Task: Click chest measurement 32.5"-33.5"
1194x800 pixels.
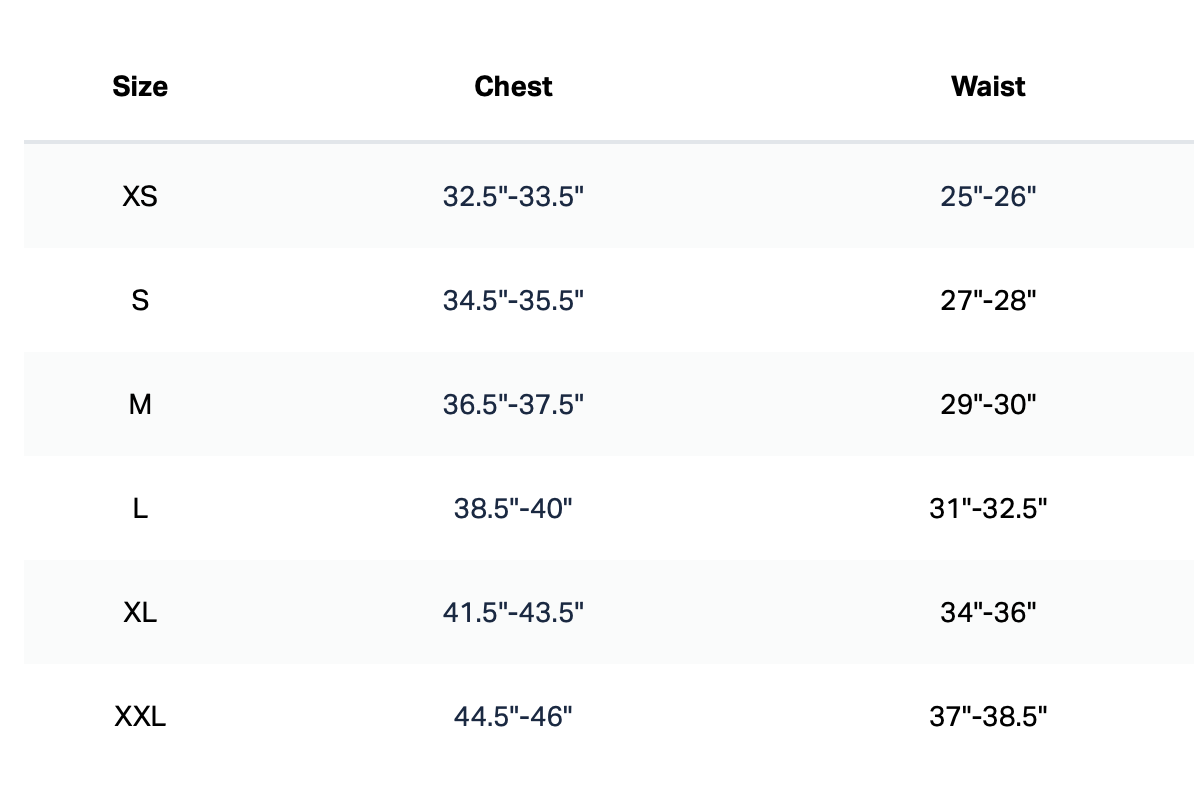Action: [513, 196]
